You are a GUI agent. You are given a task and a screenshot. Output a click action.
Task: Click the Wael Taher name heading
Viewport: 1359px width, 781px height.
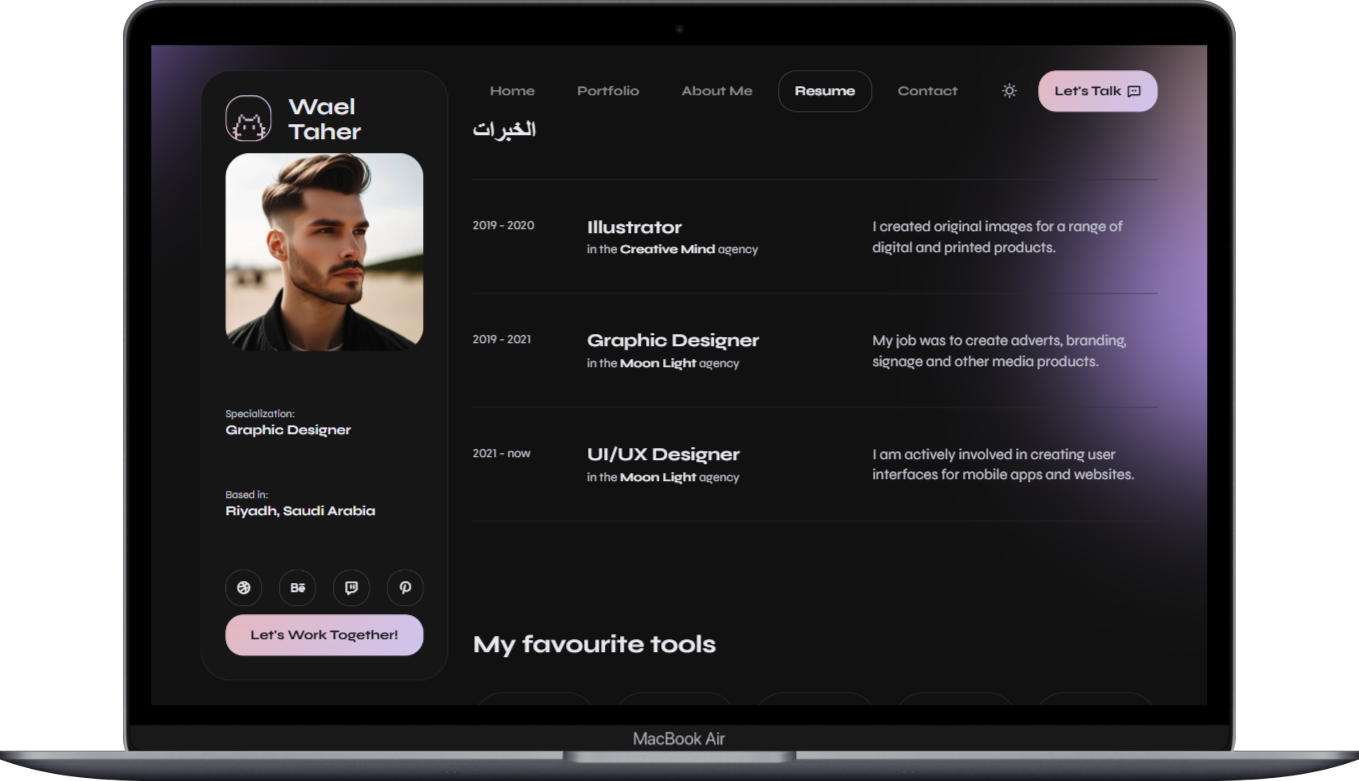click(325, 119)
